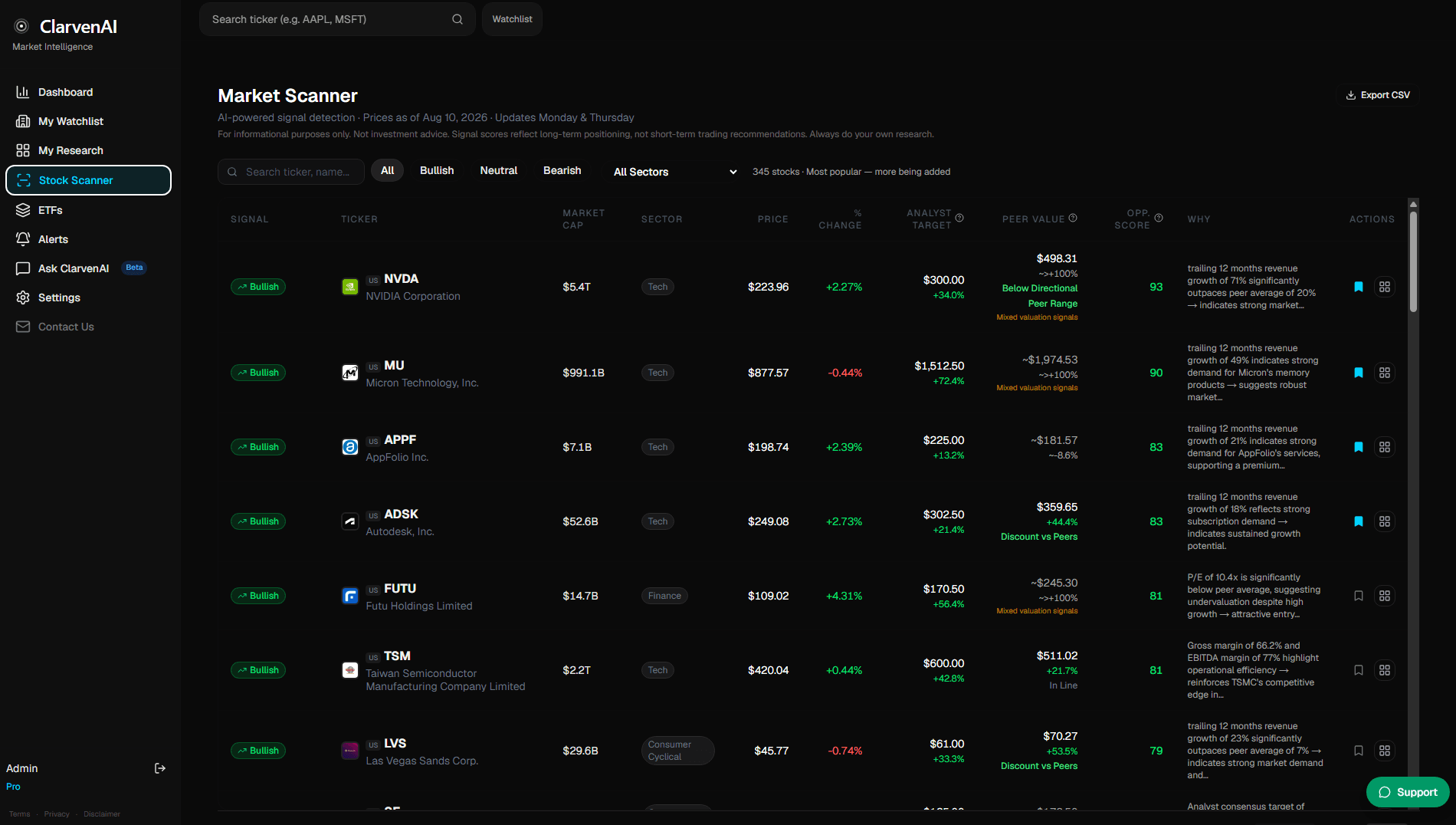1456x825 pixels.
Task: Open the grid action icon for LVS
Action: click(1385, 751)
